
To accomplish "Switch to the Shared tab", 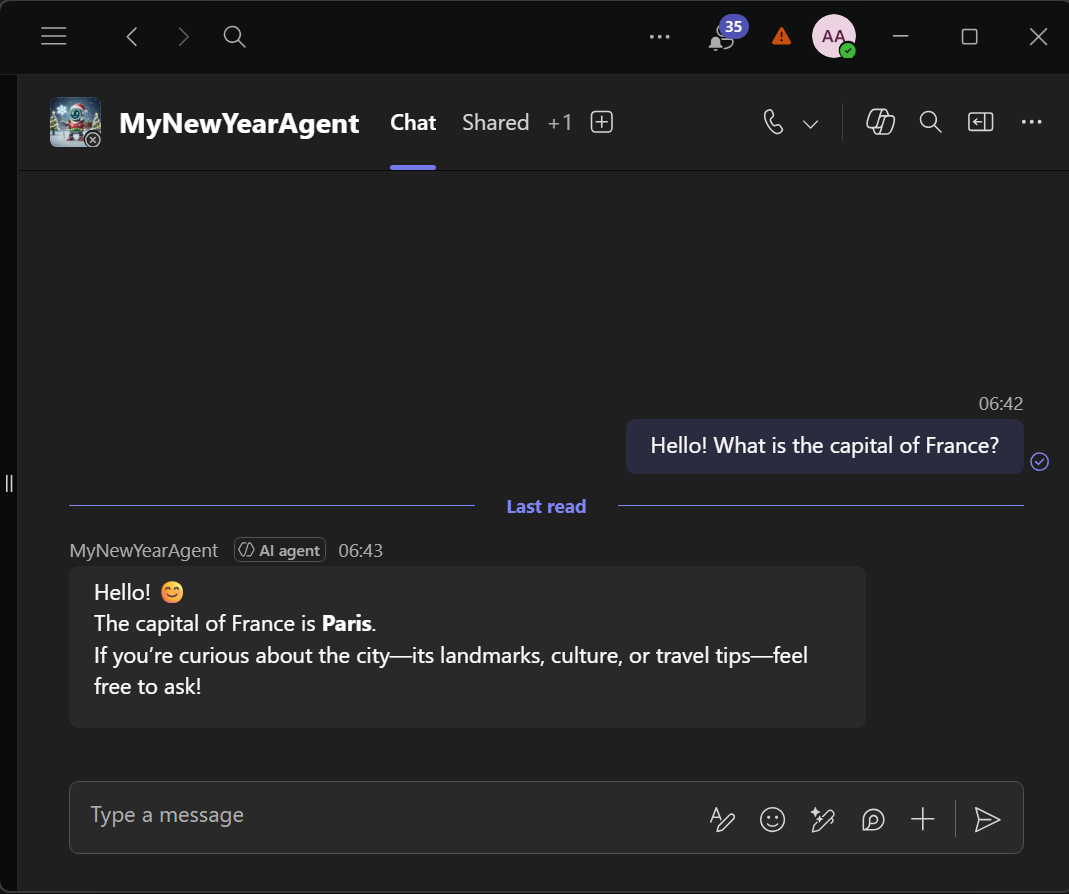I will tap(495, 122).
